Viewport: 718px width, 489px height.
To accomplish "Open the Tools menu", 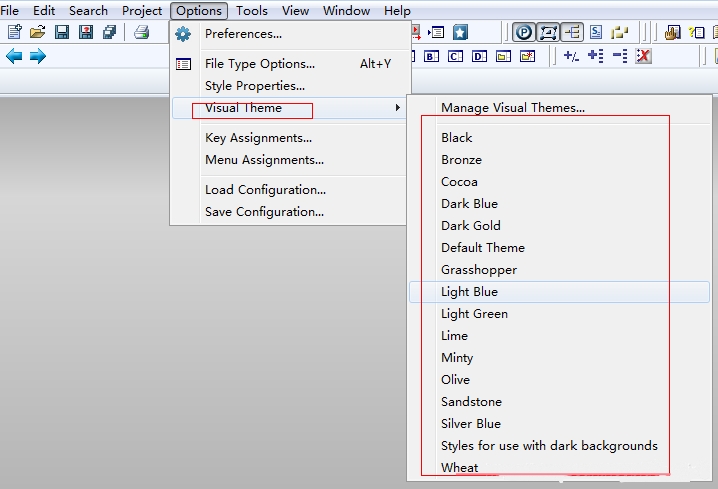I will pos(252,11).
